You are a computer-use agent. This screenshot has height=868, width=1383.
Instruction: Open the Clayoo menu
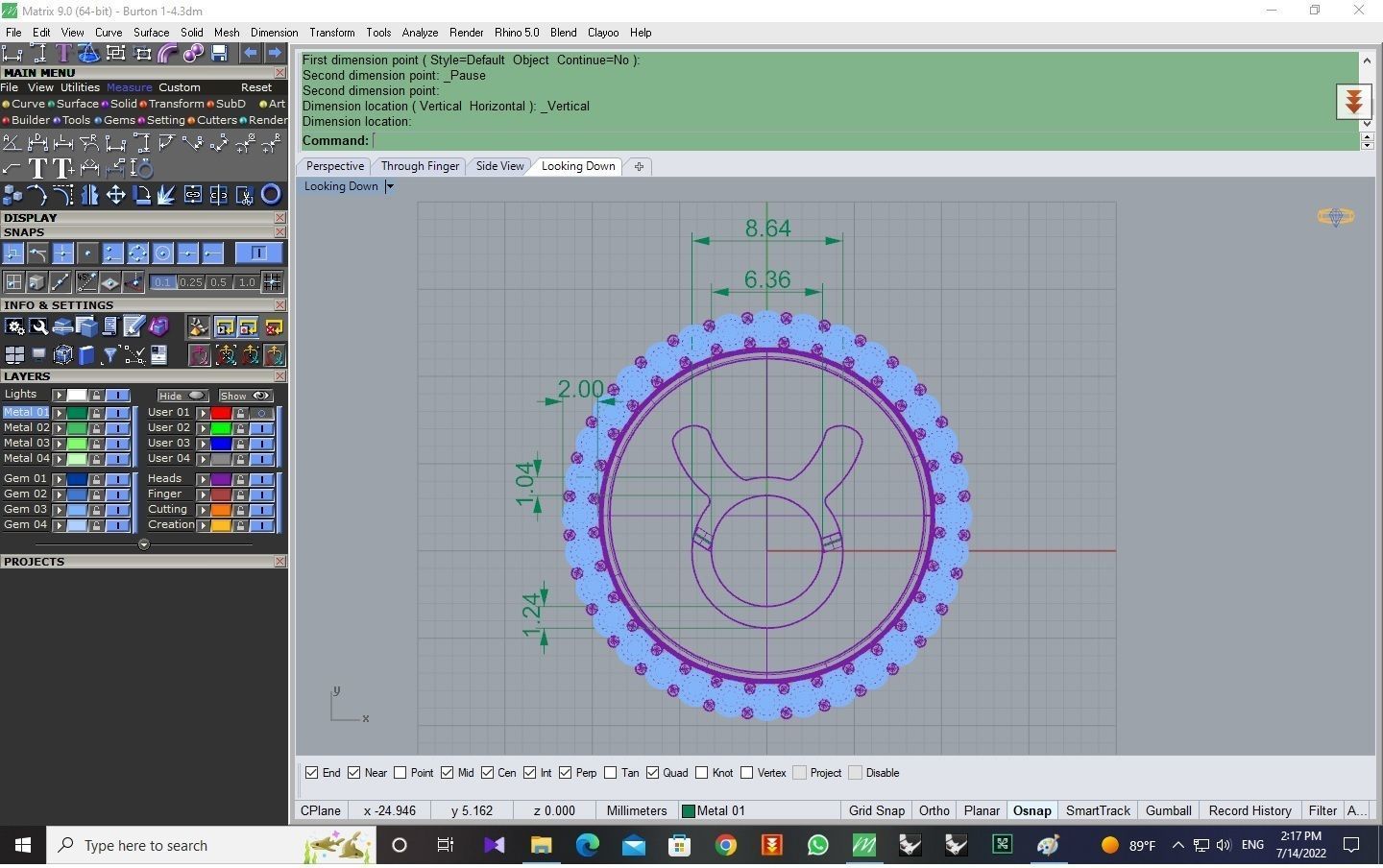[x=603, y=33]
